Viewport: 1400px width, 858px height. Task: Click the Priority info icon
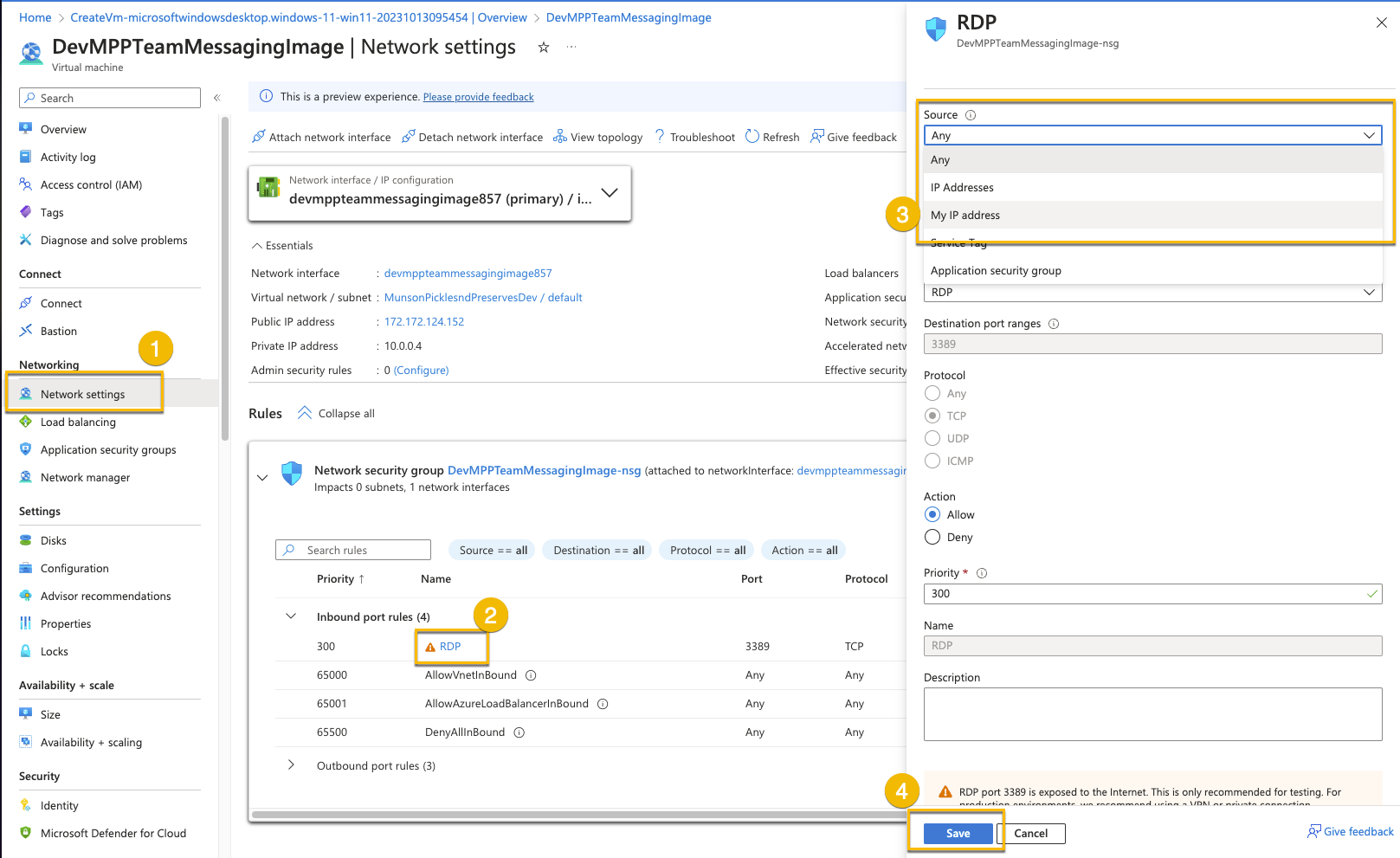pyautogui.click(x=982, y=573)
